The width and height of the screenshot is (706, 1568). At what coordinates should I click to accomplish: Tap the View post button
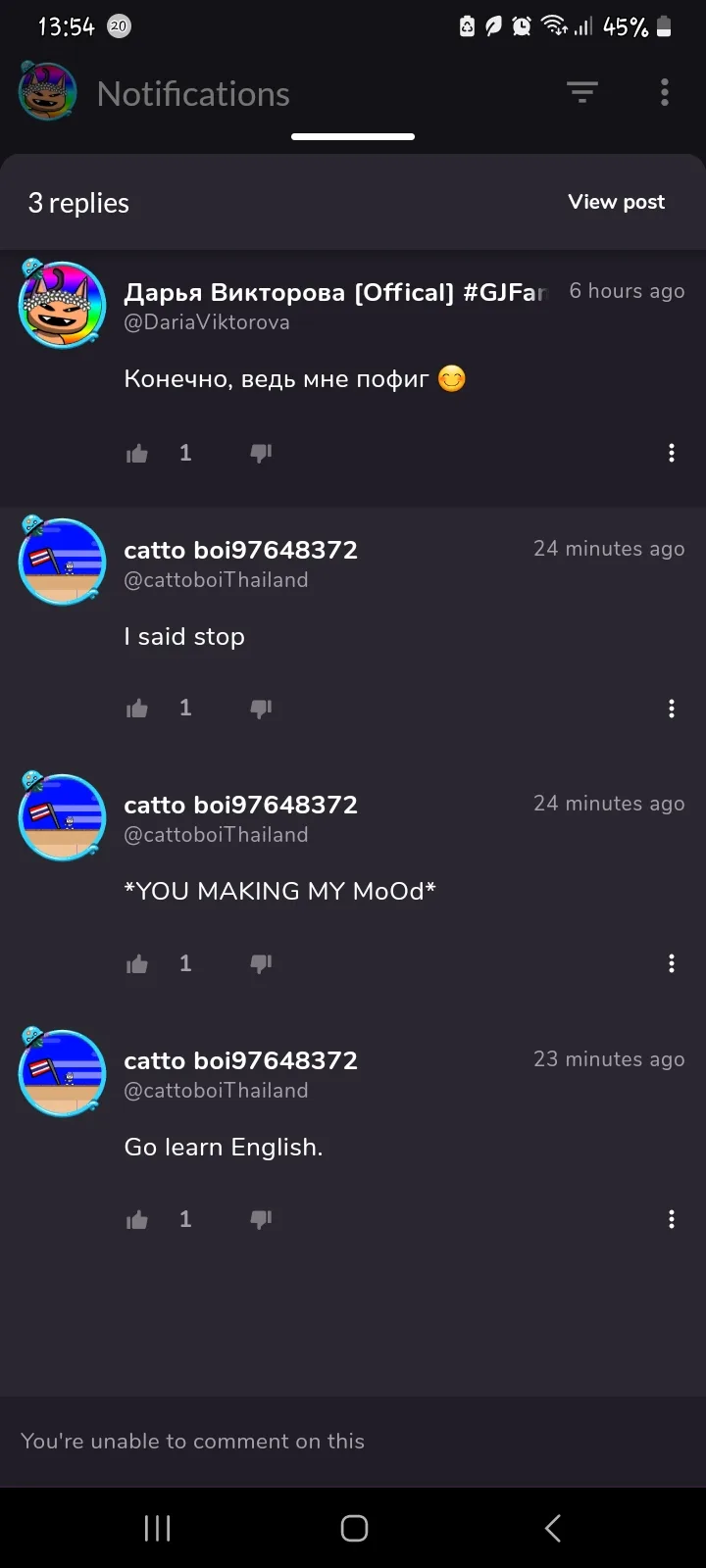coord(617,202)
